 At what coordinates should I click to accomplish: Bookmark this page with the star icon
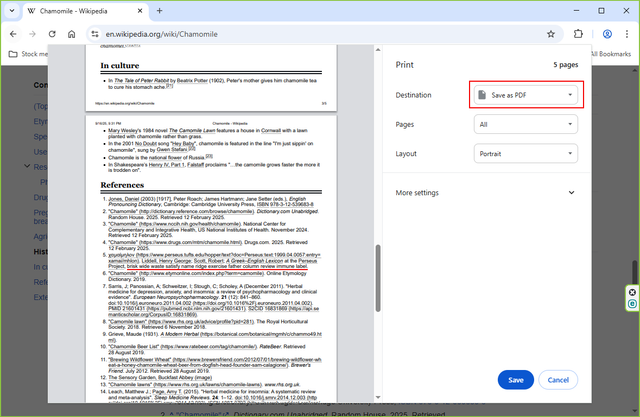pyautogui.click(x=551, y=34)
